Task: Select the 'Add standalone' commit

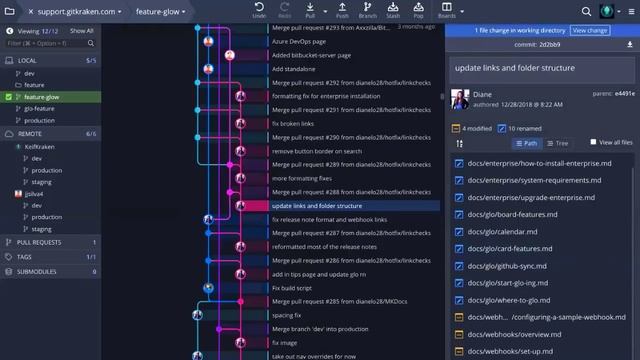Action: pyautogui.click(x=293, y=69)
